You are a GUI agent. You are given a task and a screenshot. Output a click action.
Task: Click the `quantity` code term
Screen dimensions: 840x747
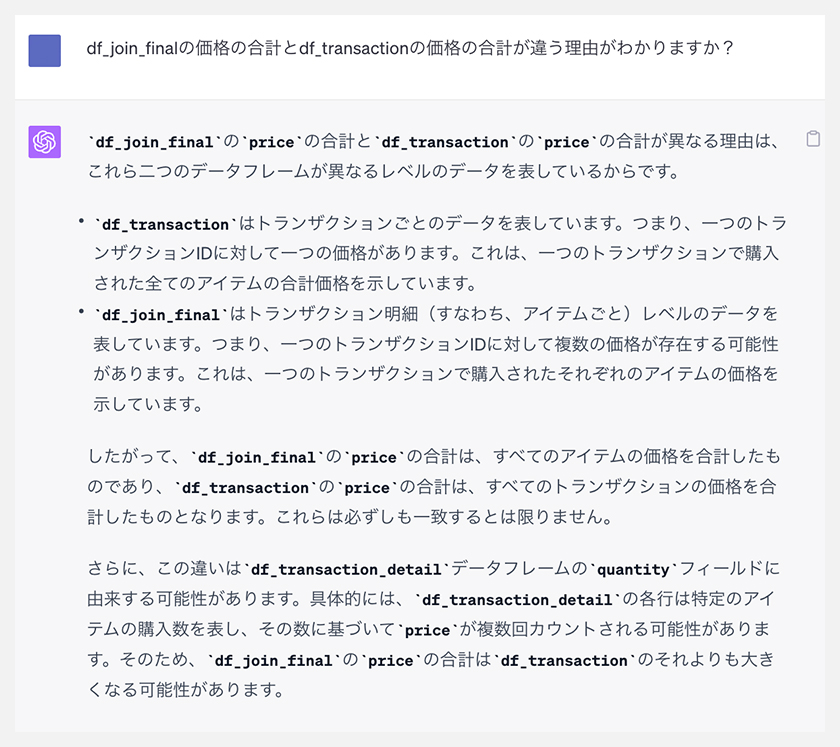point(633,569)
